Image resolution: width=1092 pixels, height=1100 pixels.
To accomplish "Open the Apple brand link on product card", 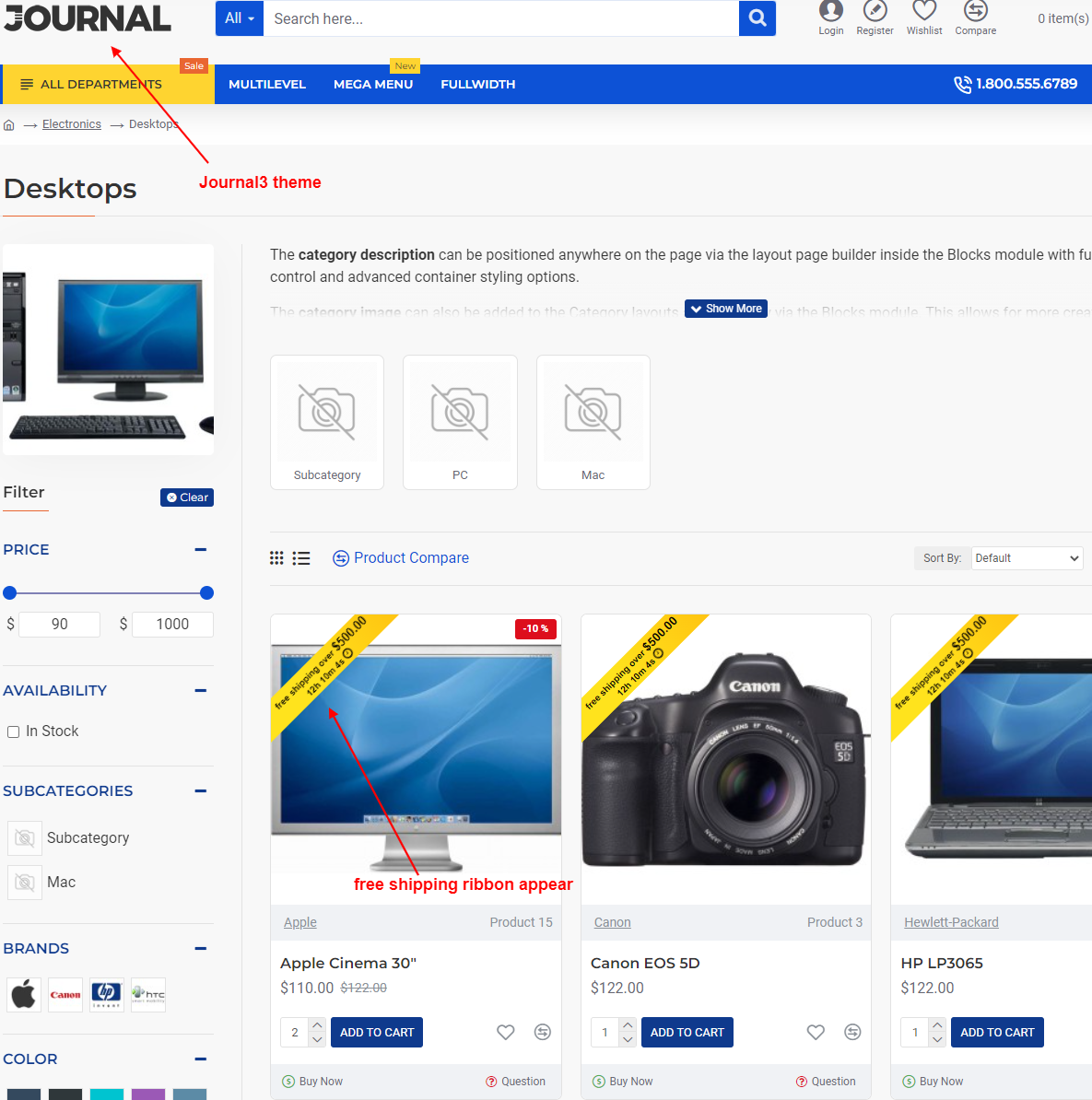I will coord(300,922).
